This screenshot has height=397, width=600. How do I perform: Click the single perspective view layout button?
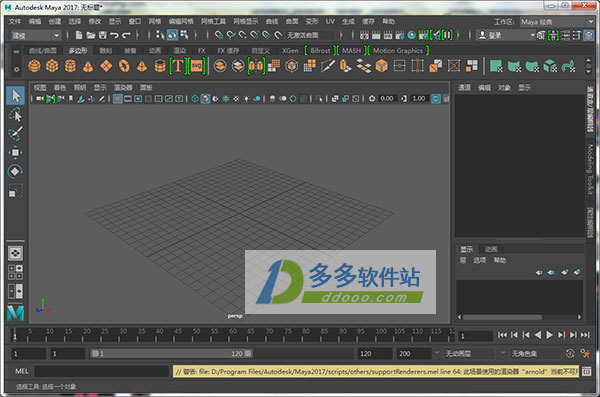point(15,253)
